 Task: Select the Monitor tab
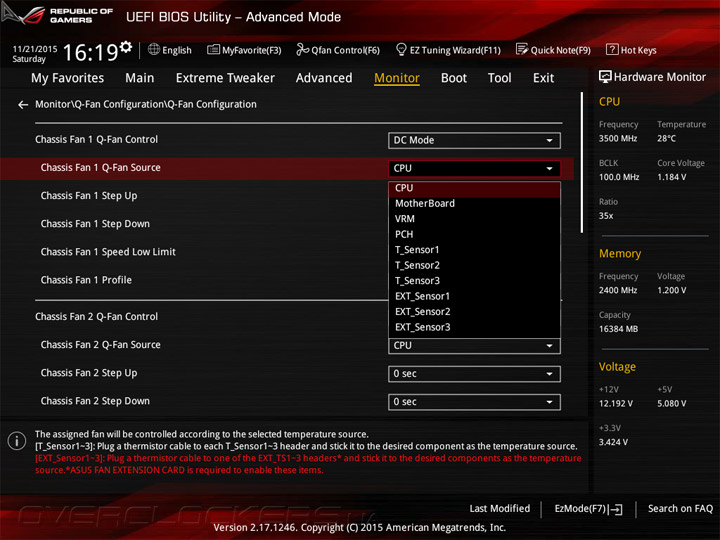(x=397, y=78)
